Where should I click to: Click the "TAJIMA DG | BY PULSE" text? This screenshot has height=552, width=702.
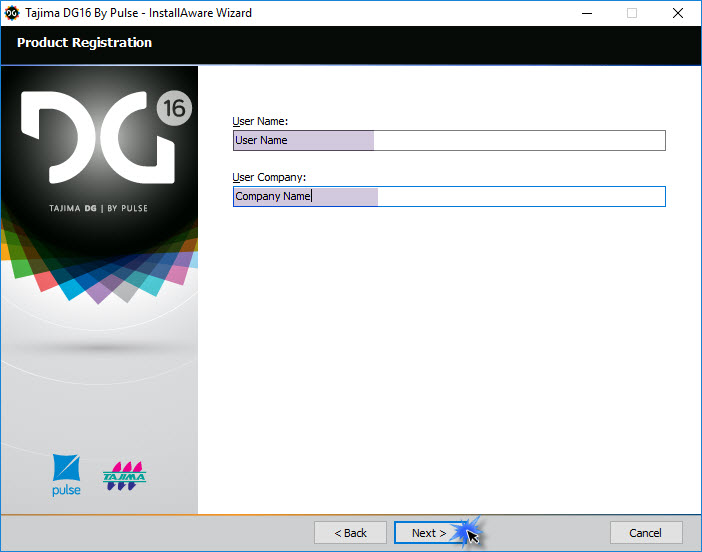click(98, 208)
